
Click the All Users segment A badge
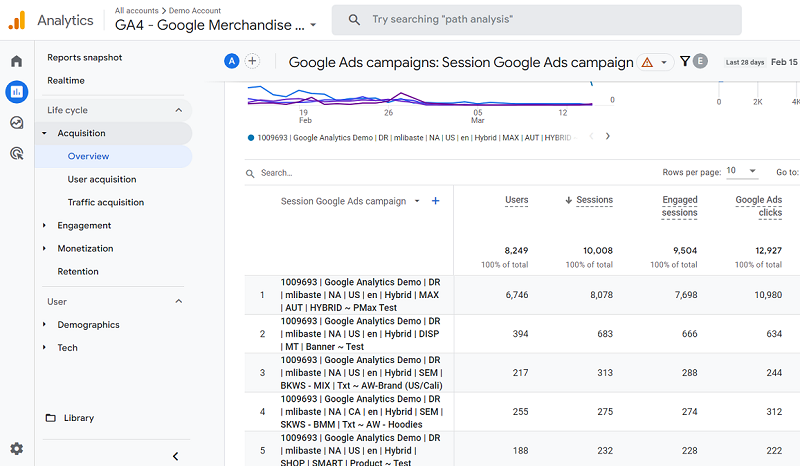pos(232,61)
